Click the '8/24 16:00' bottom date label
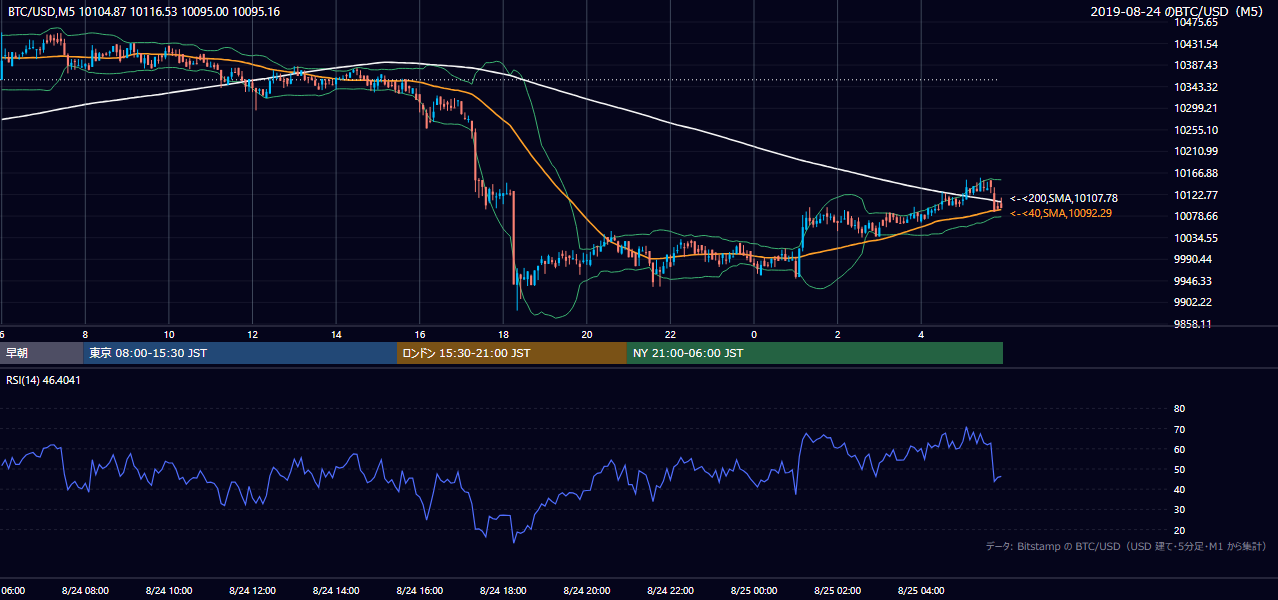The width and height of the screenshot is (1278, 600). [419, 590]
